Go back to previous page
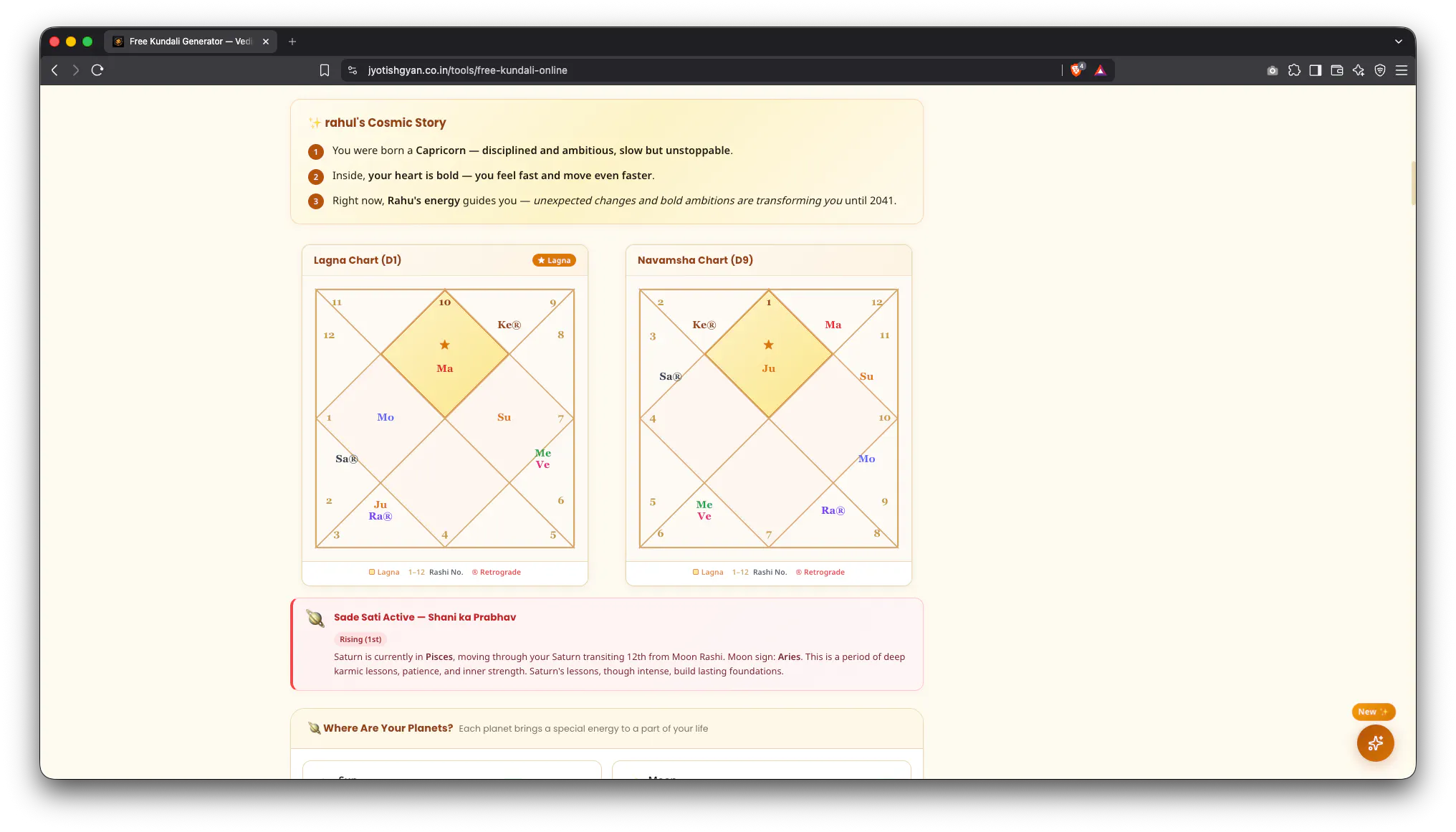The image size is (1456, 832). pyautogui.click(x=54, y=70)
